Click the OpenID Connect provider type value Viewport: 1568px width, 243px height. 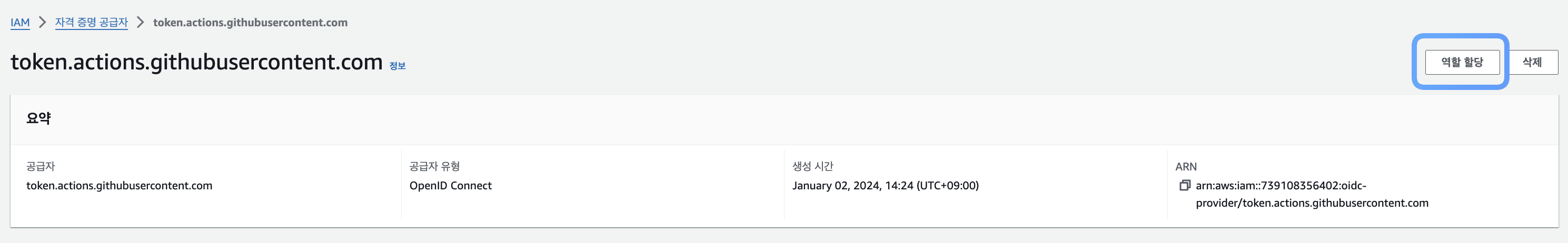click(x=450, y=185)
